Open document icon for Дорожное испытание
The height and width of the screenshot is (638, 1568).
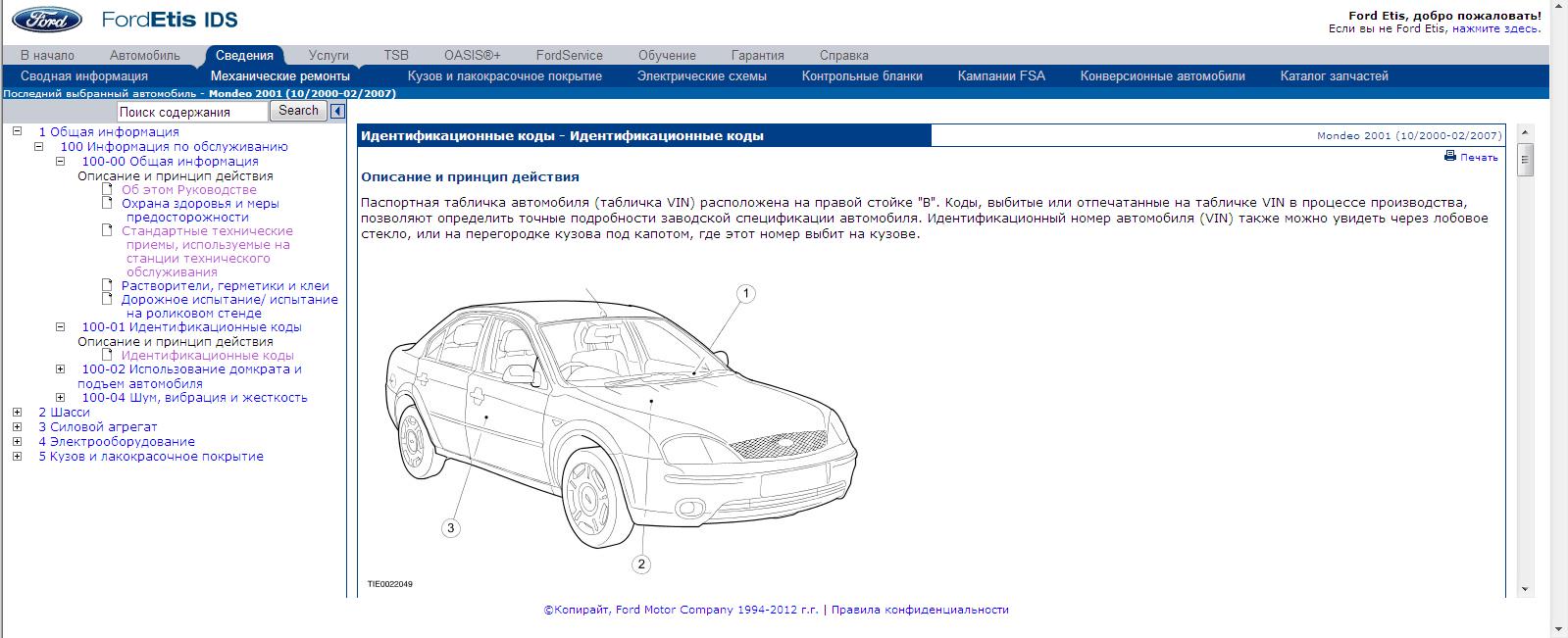pos(108,299)
